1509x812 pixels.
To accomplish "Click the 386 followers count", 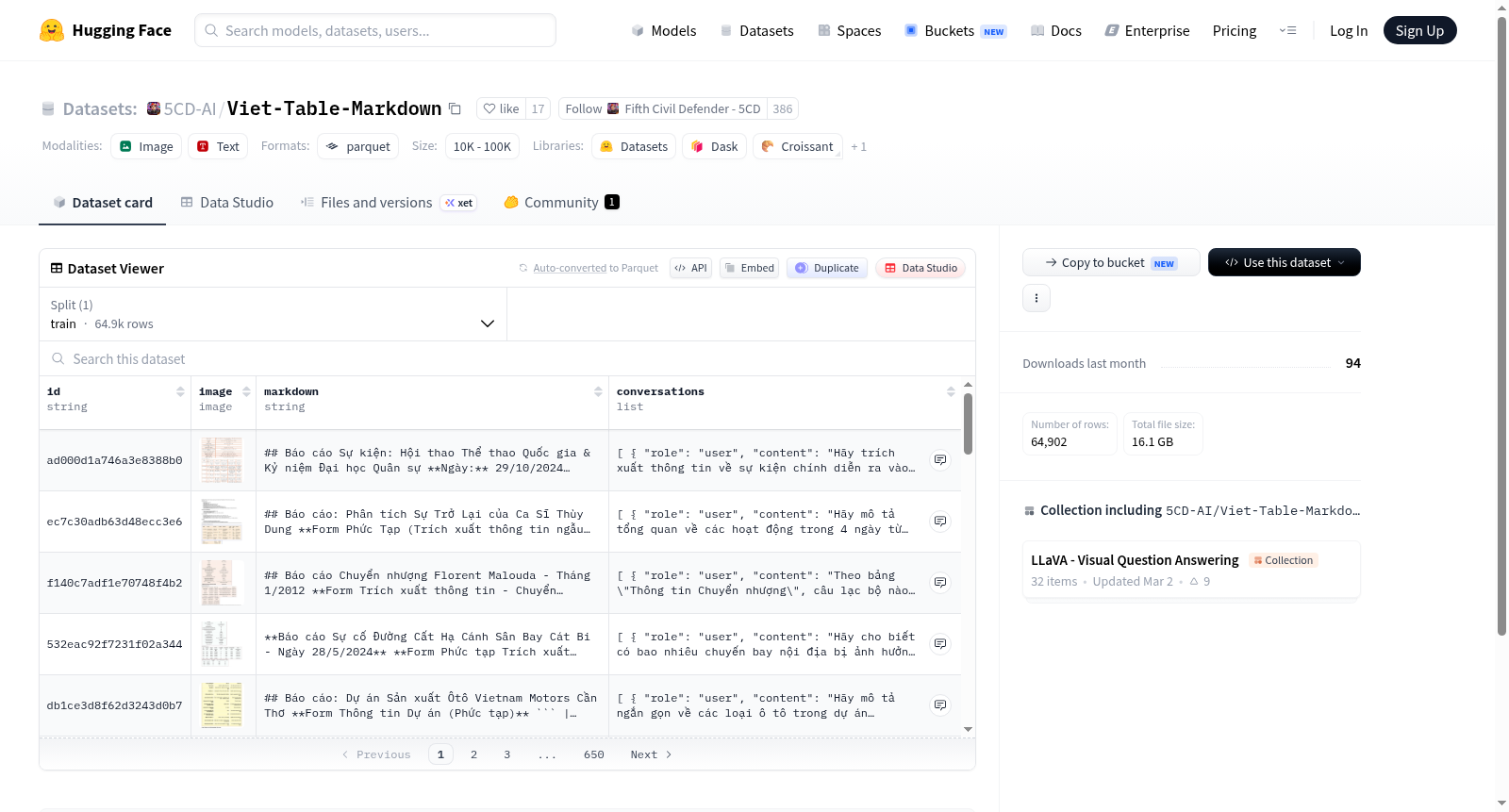I will (783, 108).
